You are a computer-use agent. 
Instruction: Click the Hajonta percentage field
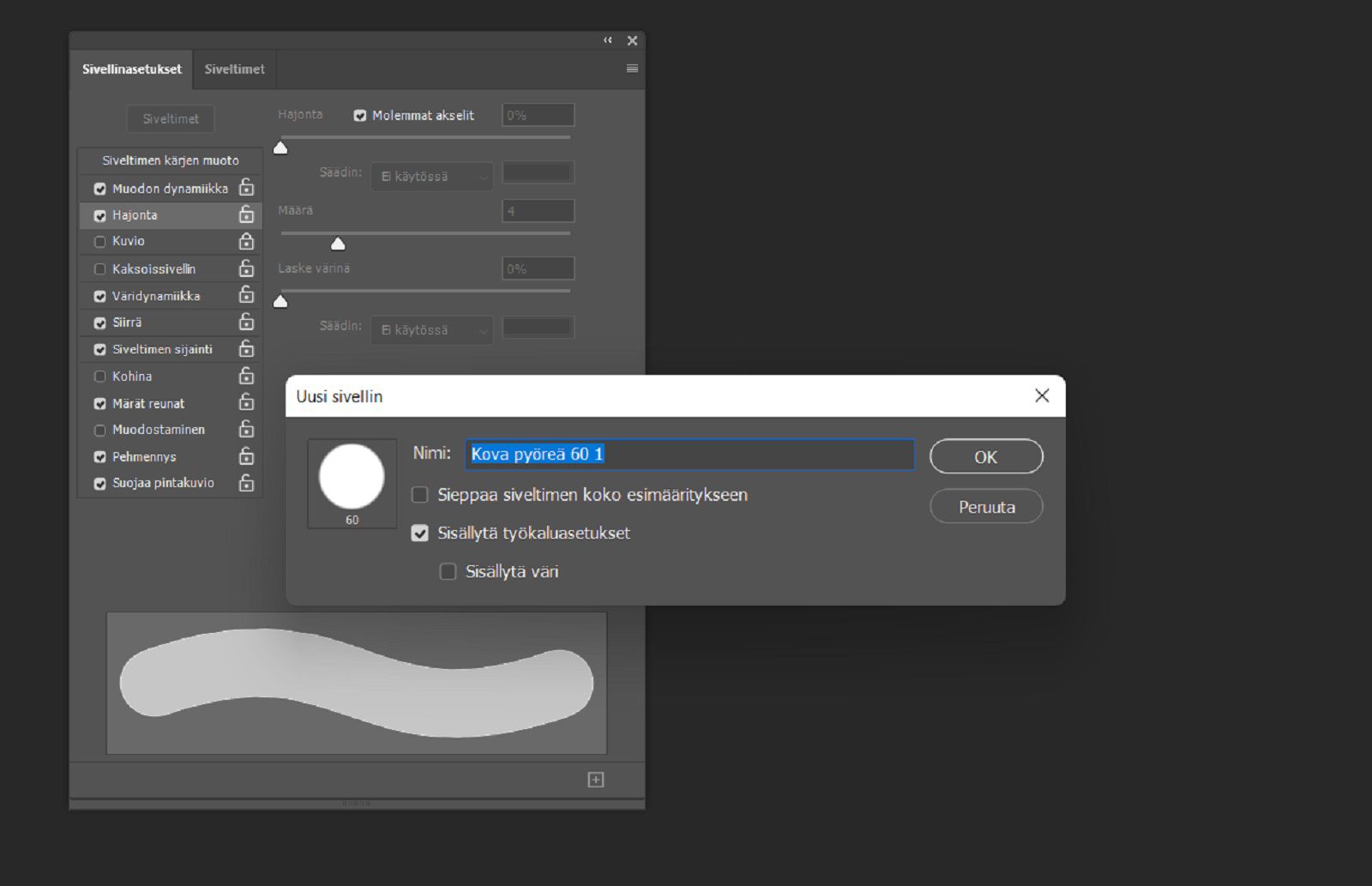click(538, 115)
